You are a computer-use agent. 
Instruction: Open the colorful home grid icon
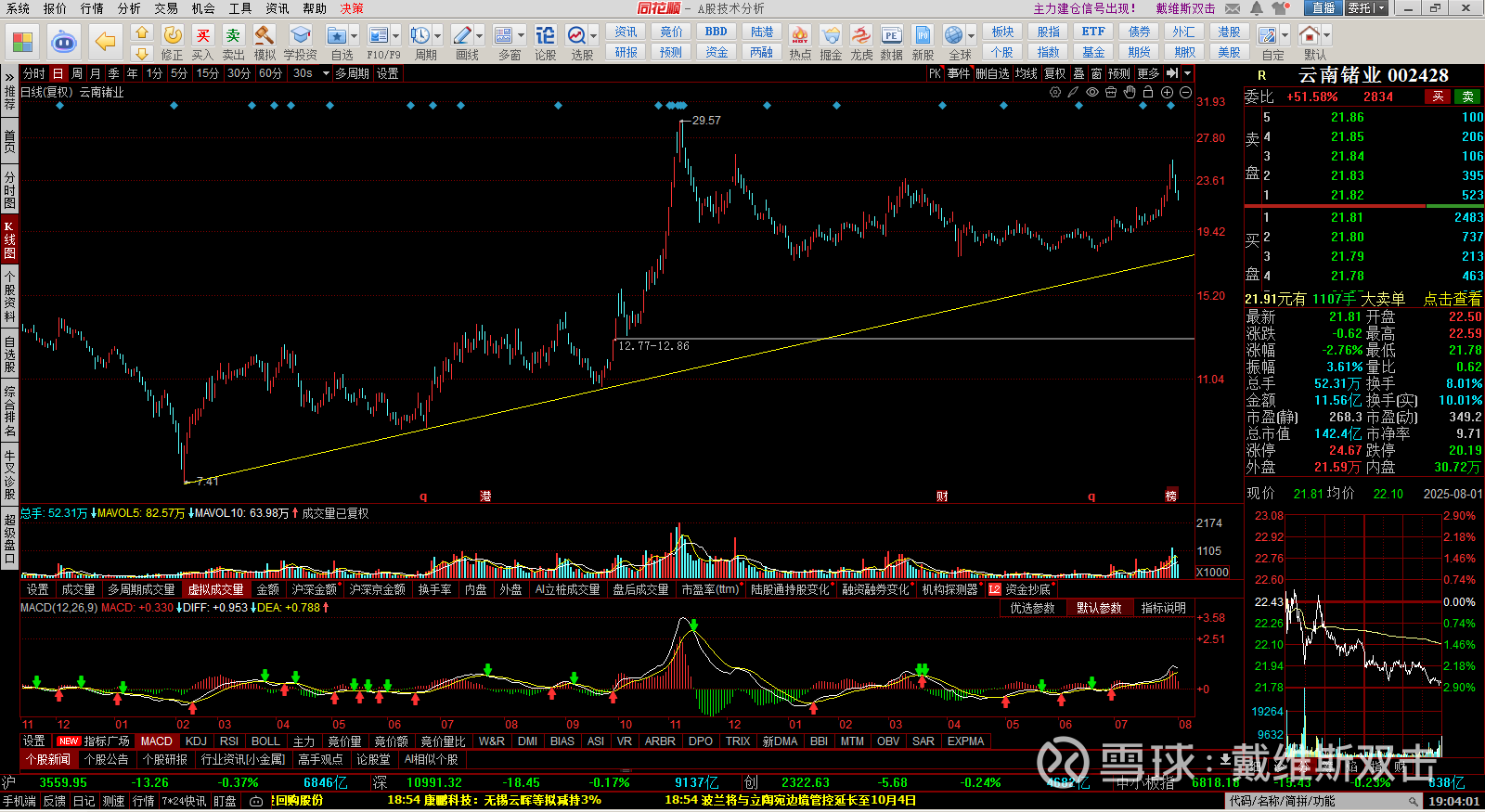click(x=22, y=42)
